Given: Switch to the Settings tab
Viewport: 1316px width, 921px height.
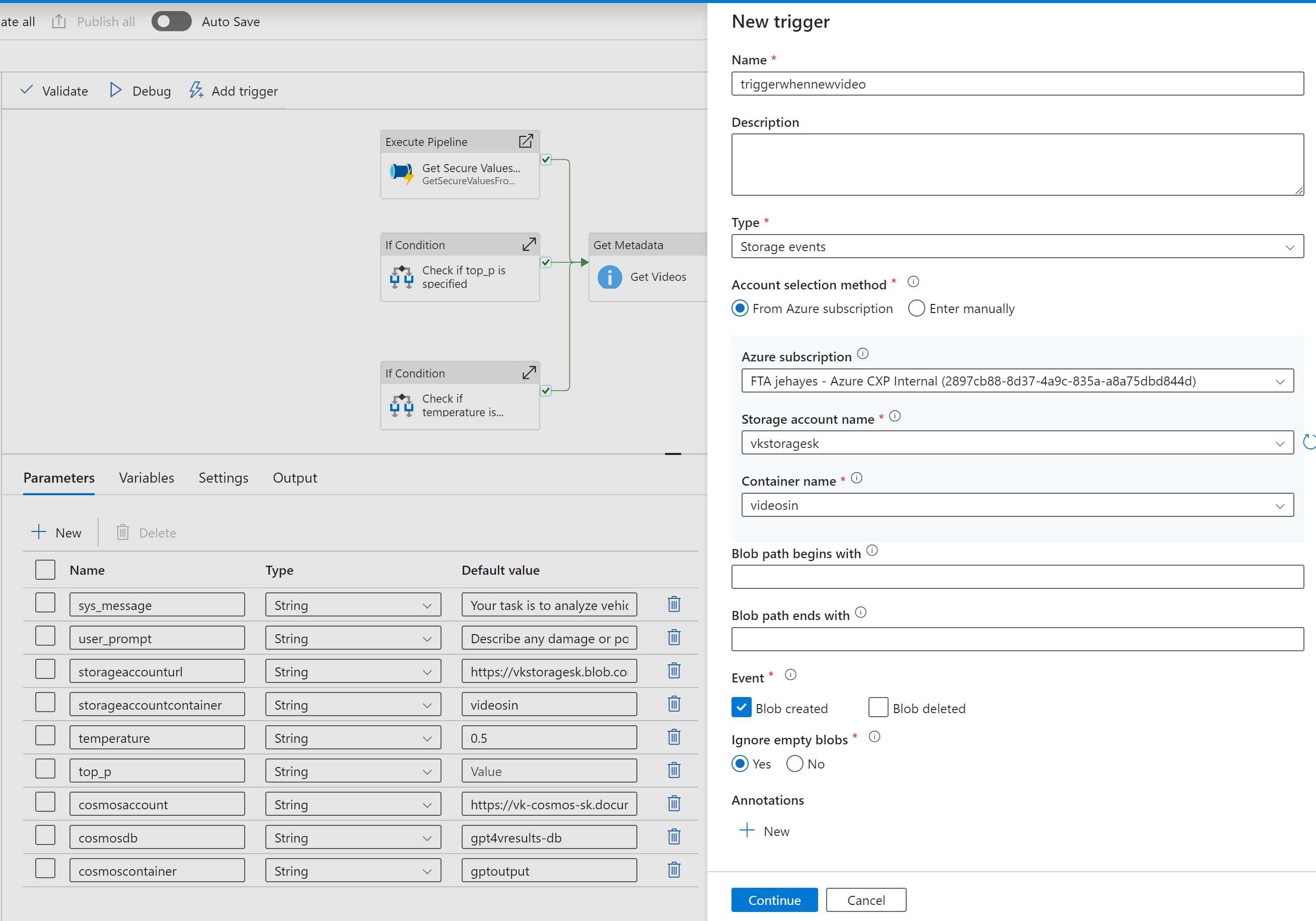Looking at the screenshot, I should [x=223, y=478].
